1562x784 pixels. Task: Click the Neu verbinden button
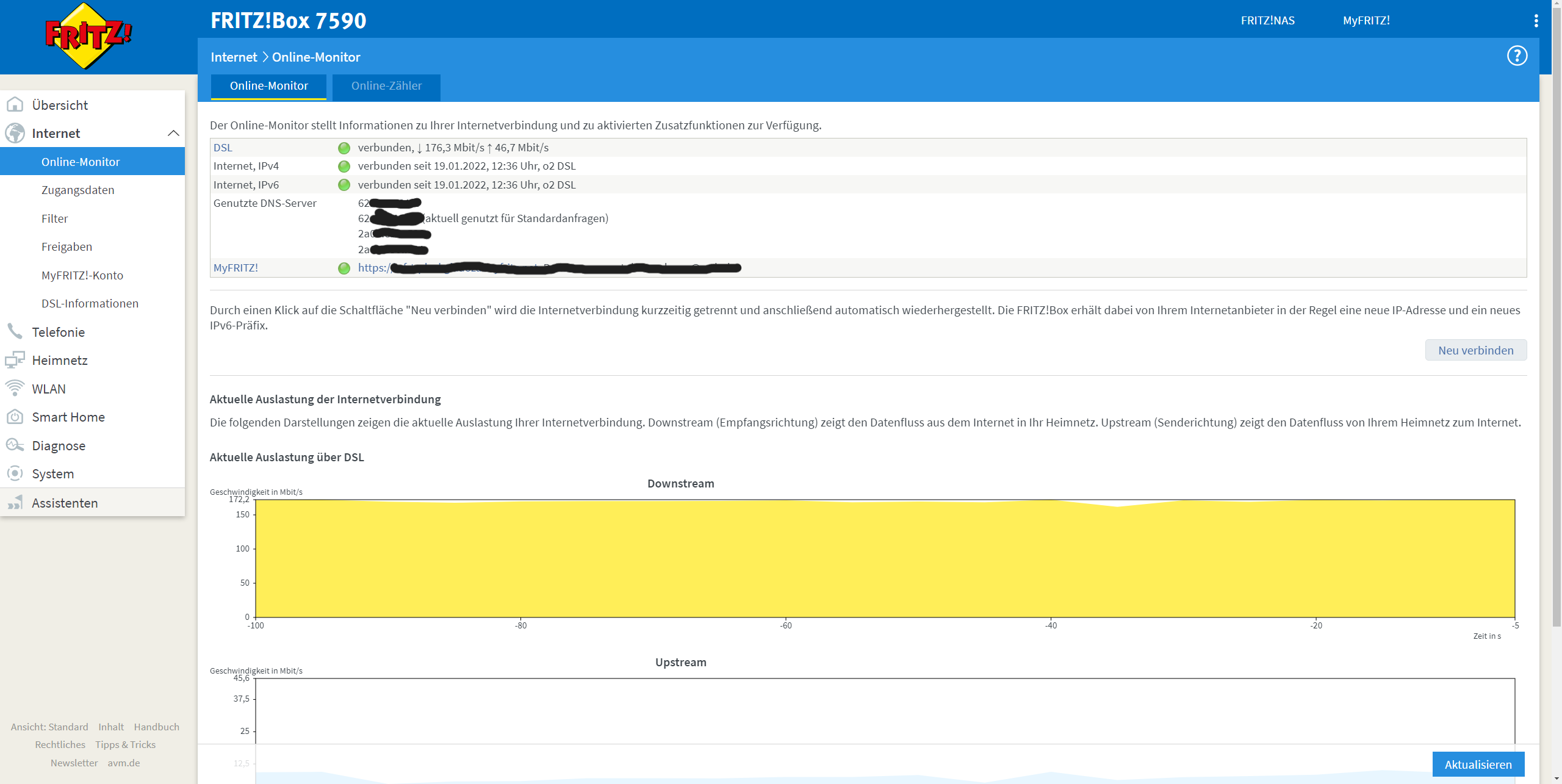pyautogui.click(x=1475, y=350)
